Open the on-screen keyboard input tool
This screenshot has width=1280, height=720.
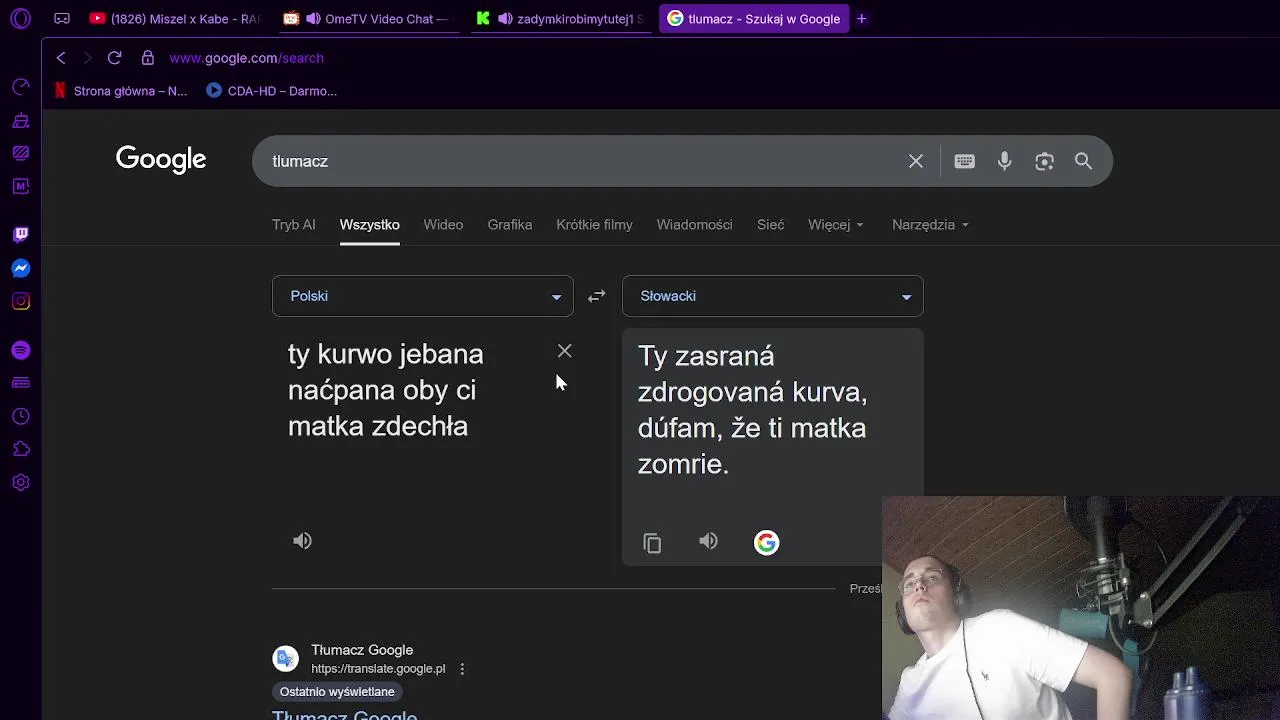point(964,161)
